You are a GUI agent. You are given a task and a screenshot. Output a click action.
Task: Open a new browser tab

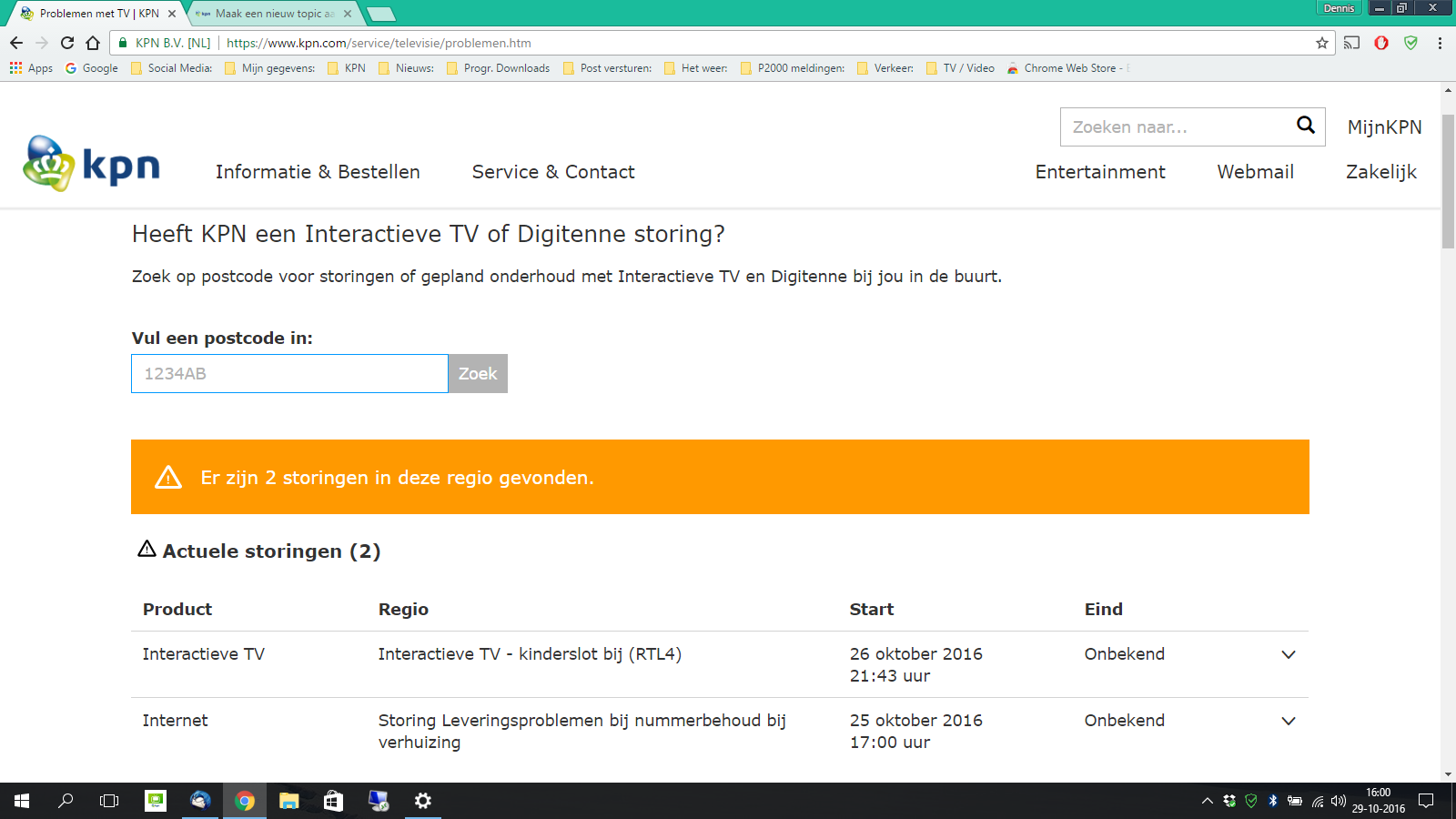380,14
